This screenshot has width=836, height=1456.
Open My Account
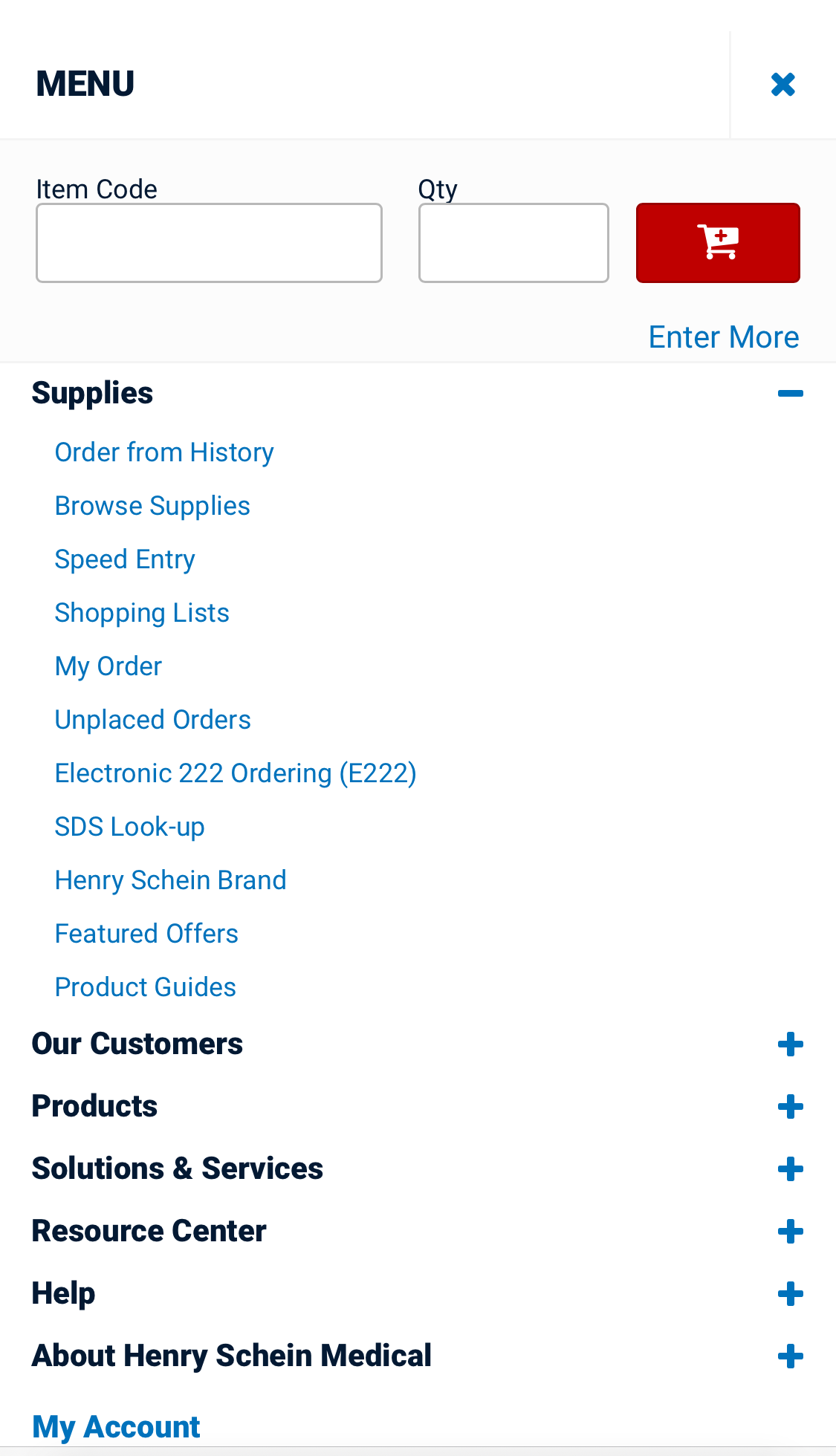[x=115, y=1426]
